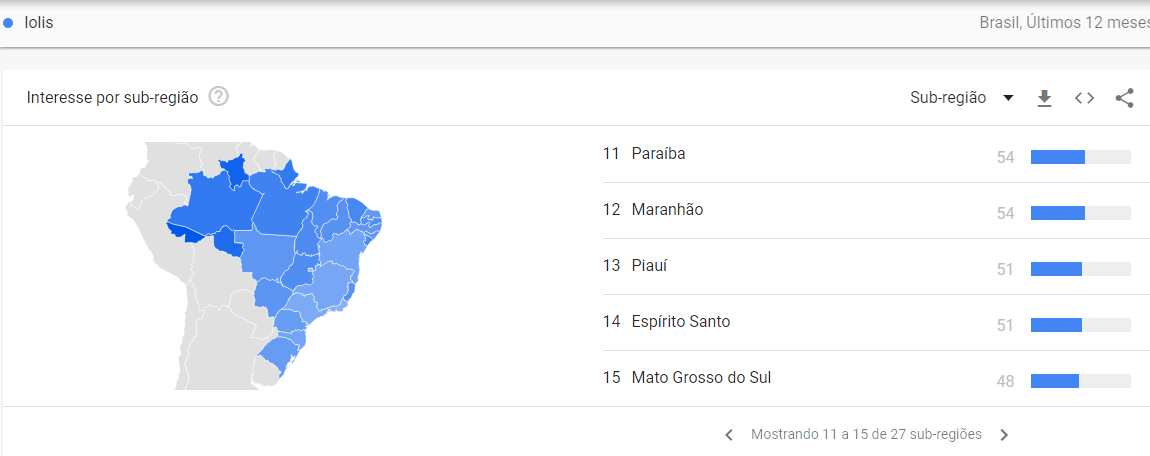
Task: Open the Piauí region entry
Action: 867,267
